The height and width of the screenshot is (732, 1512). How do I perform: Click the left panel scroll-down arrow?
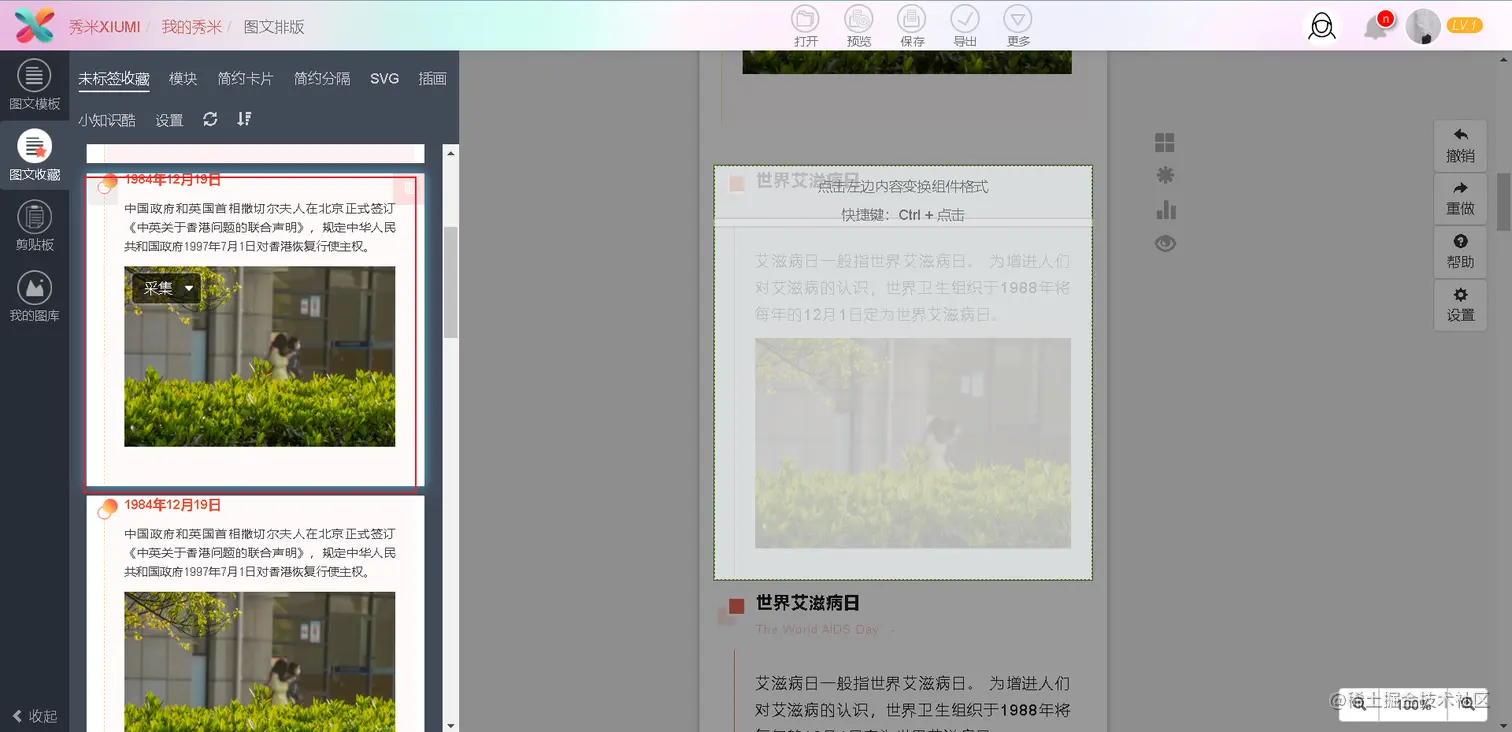coord(451,725)
